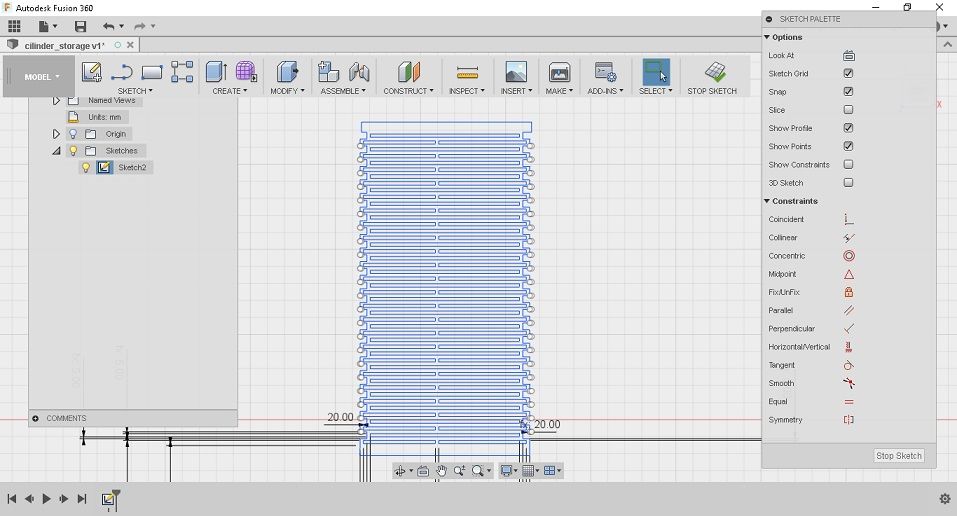The height and width of the screenshot is (516, 957).
Task: Apply the Concentric constraint
Action: 848,256
